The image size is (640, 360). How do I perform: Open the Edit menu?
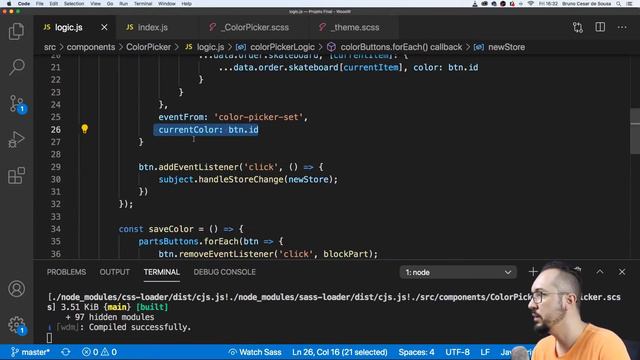[x=53, y=4]
